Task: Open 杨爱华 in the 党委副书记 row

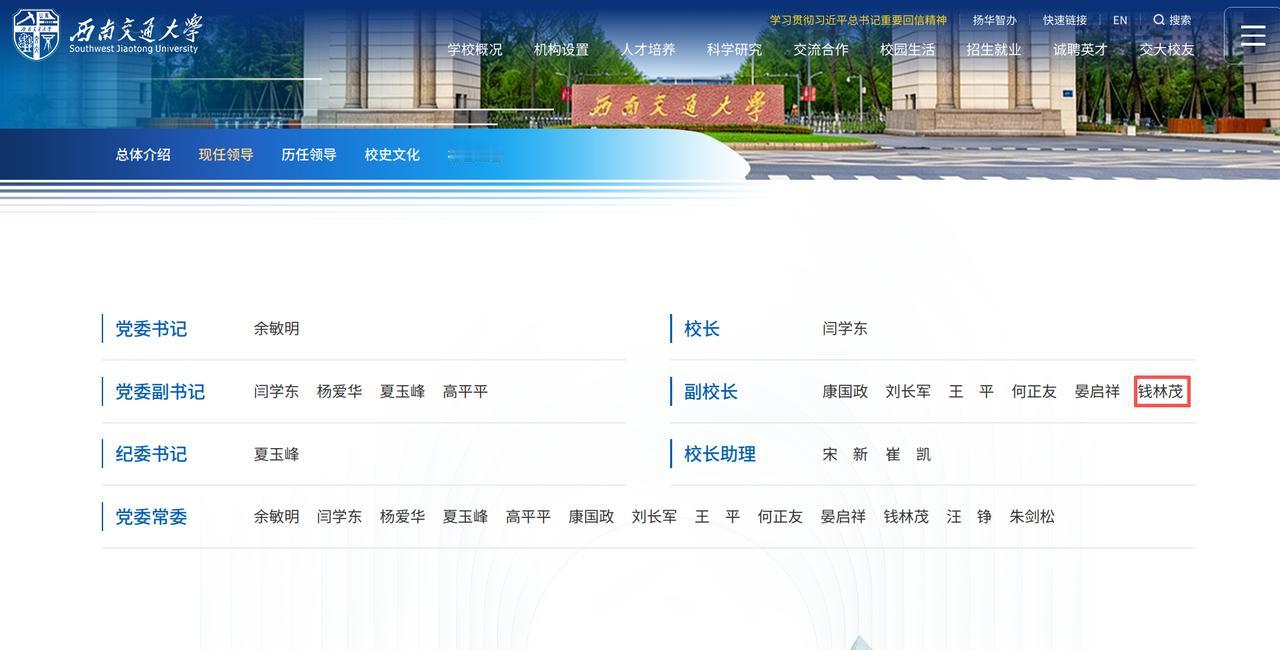Action: coord(339,391)
